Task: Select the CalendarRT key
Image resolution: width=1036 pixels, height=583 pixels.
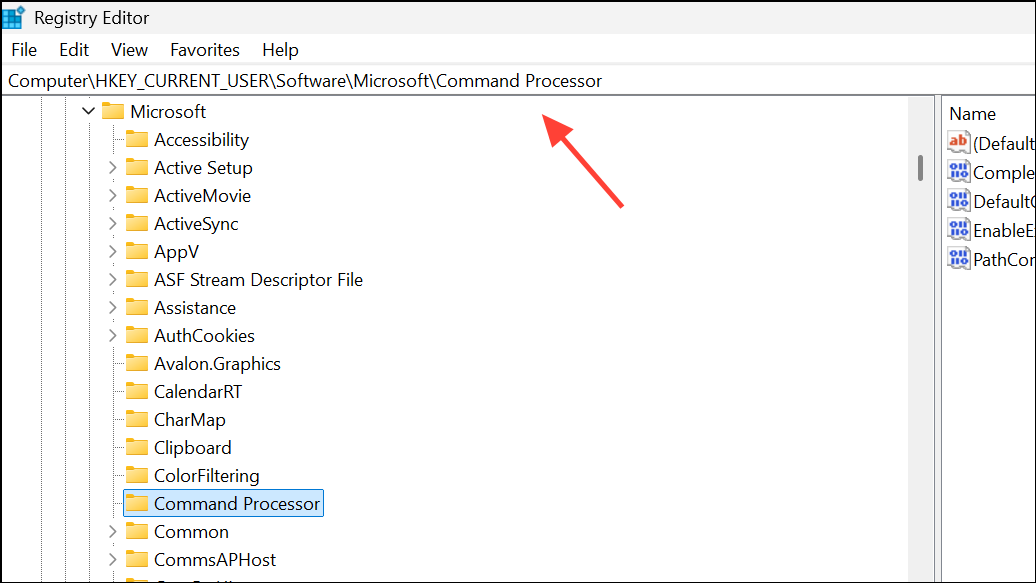Action: [x=198, y=392]
